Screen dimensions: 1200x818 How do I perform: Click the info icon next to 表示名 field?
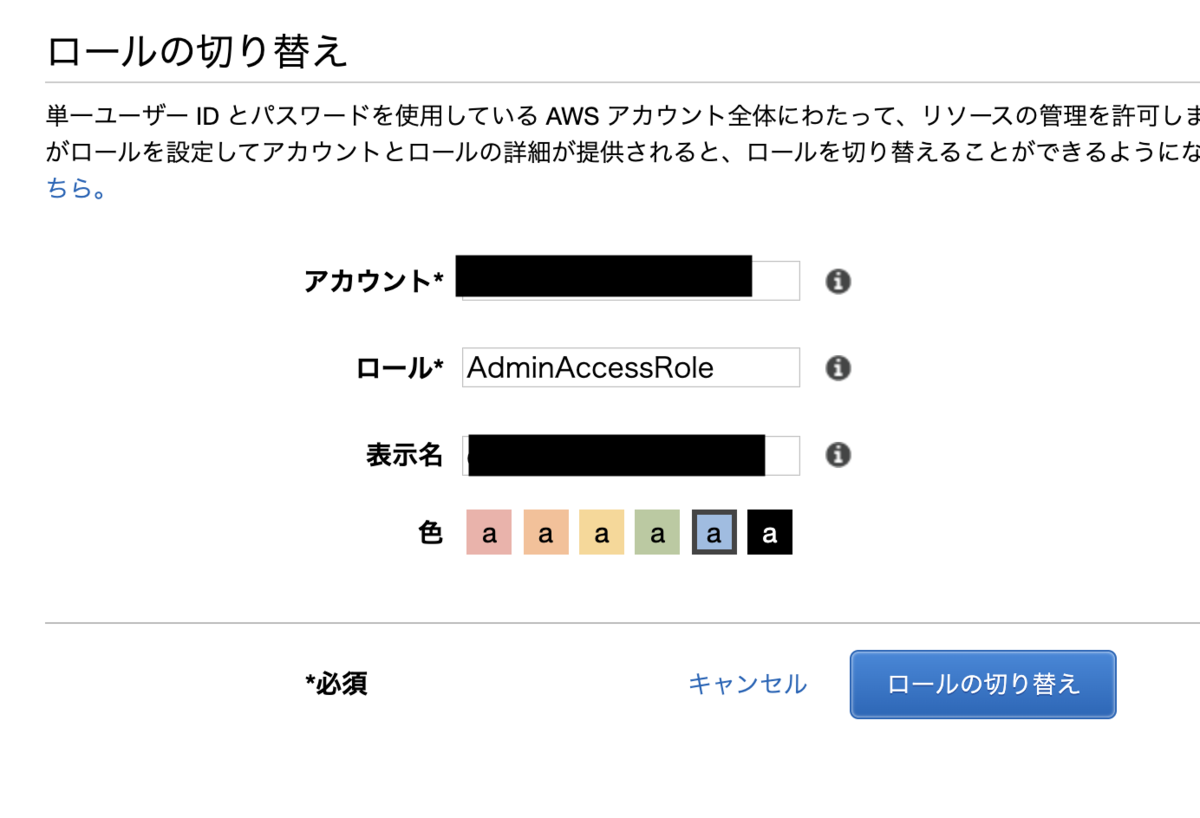tap(838, 455)
